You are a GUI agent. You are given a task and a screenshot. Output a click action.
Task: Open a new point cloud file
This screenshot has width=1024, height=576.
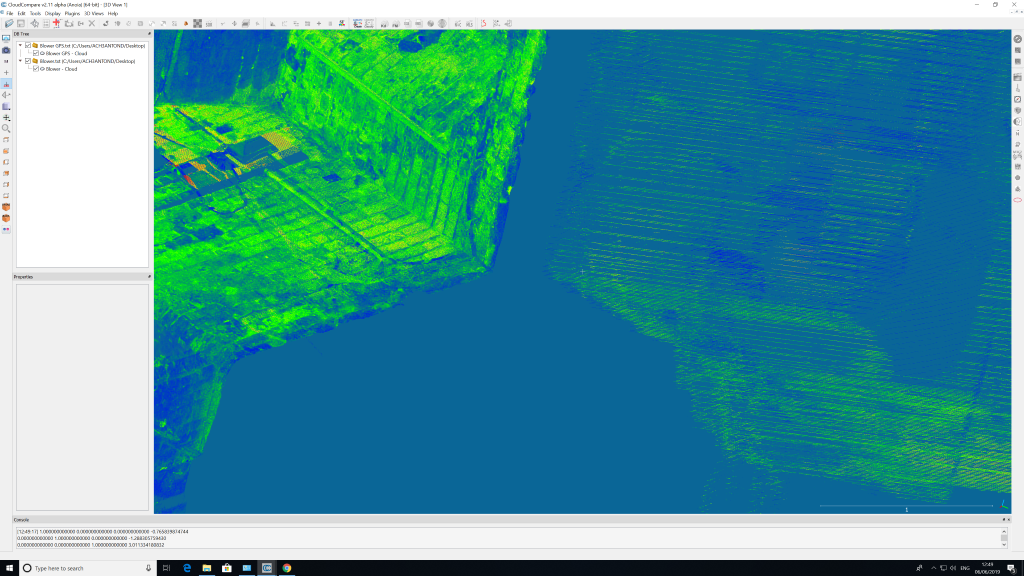(10, 21)
